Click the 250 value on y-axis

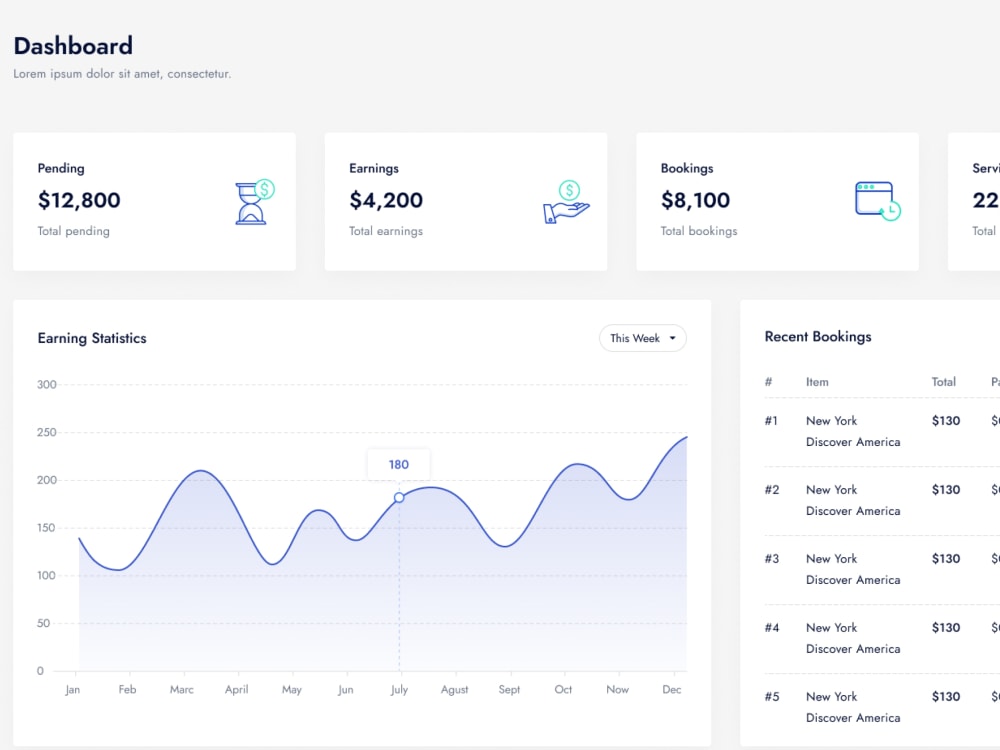tap(47, 432)
